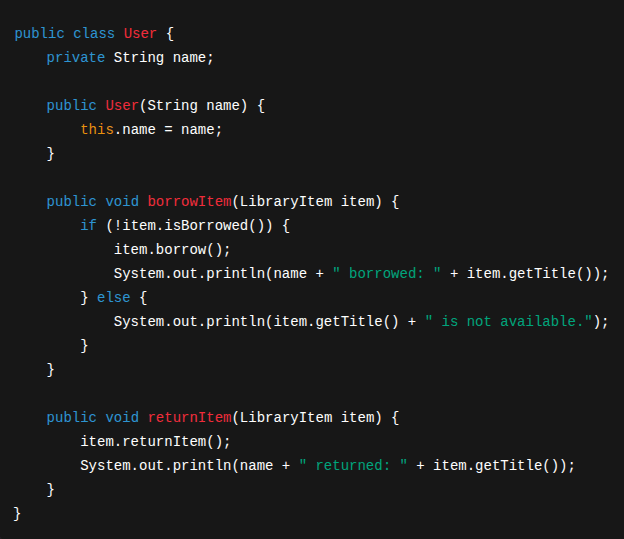Click the 'this' keyword in the constructor
Image resolution: width=624 pixels, height=539 pixels.
(x=97, y=129)
